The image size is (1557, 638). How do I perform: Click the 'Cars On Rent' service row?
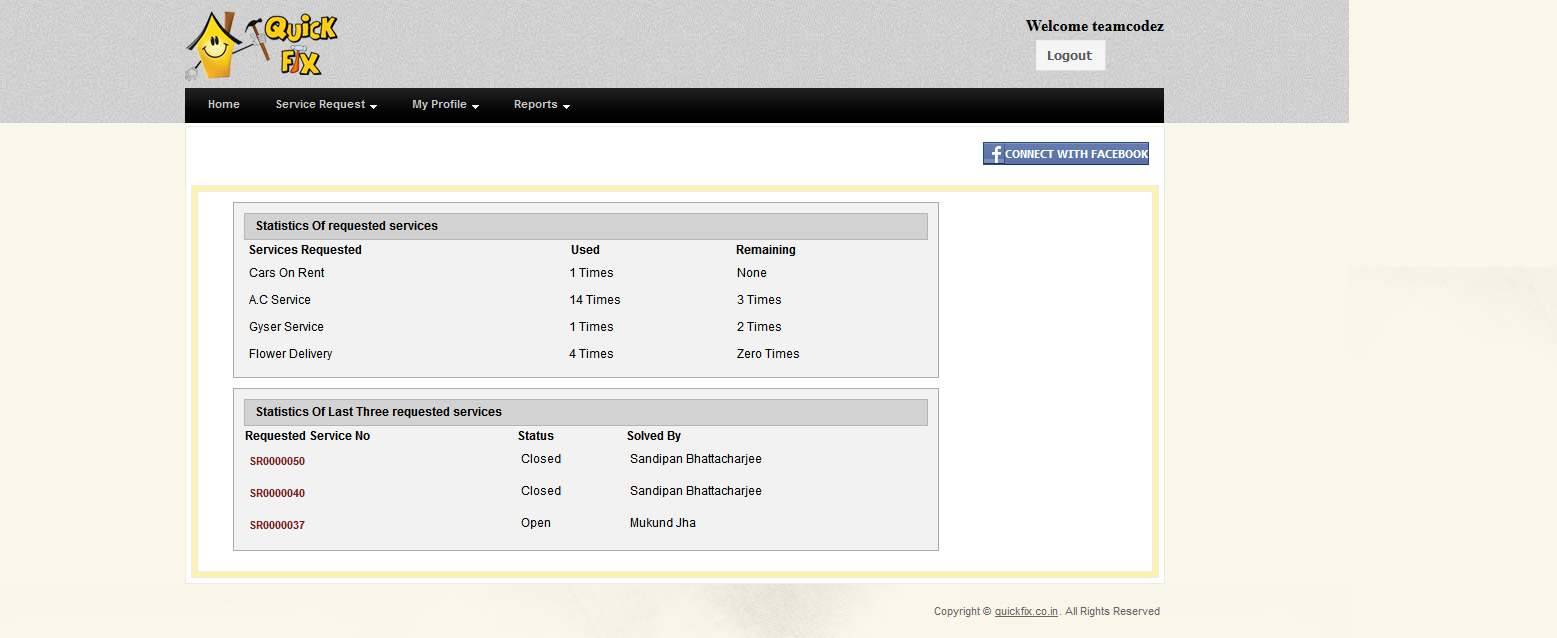586,273
